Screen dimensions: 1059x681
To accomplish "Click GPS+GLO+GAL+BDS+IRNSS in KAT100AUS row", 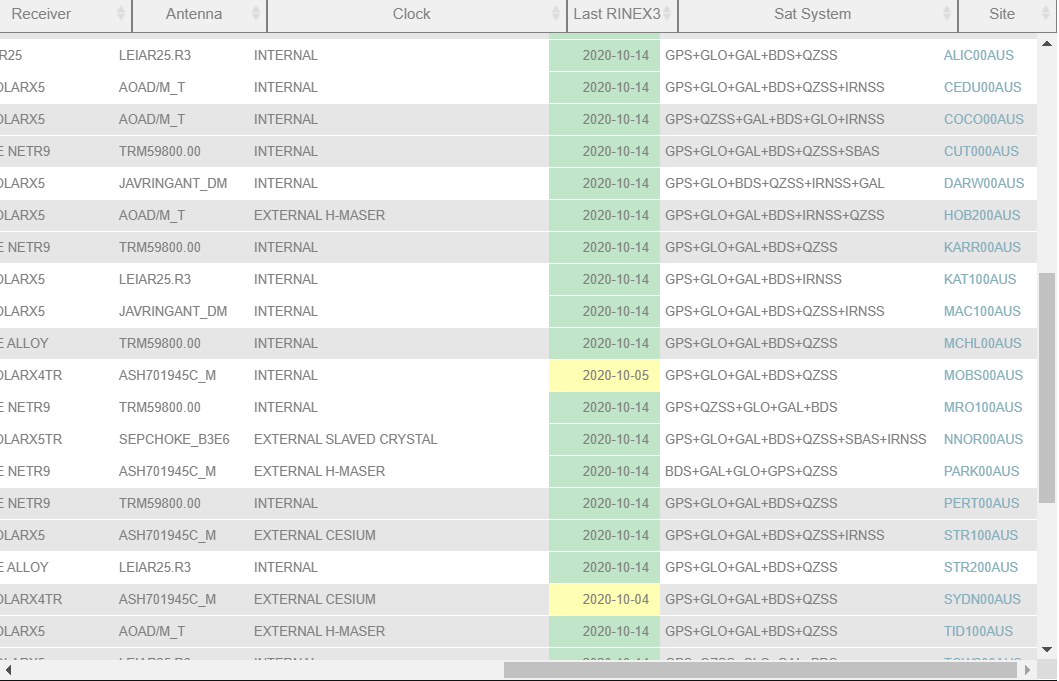I will pyautogui.click(x=753, y=279).
